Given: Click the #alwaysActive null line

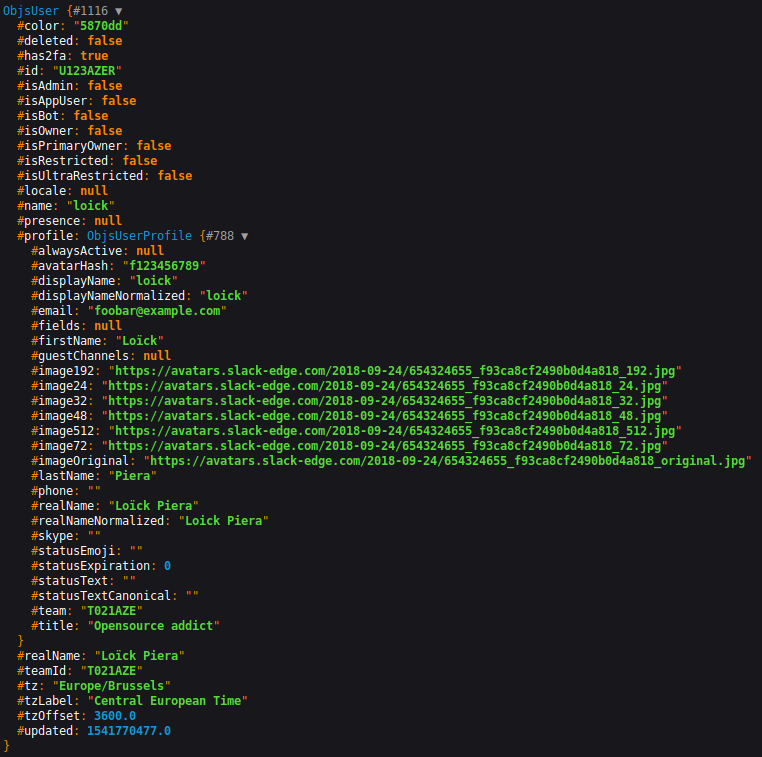Looking at the screenshot, I should [98, 251].
